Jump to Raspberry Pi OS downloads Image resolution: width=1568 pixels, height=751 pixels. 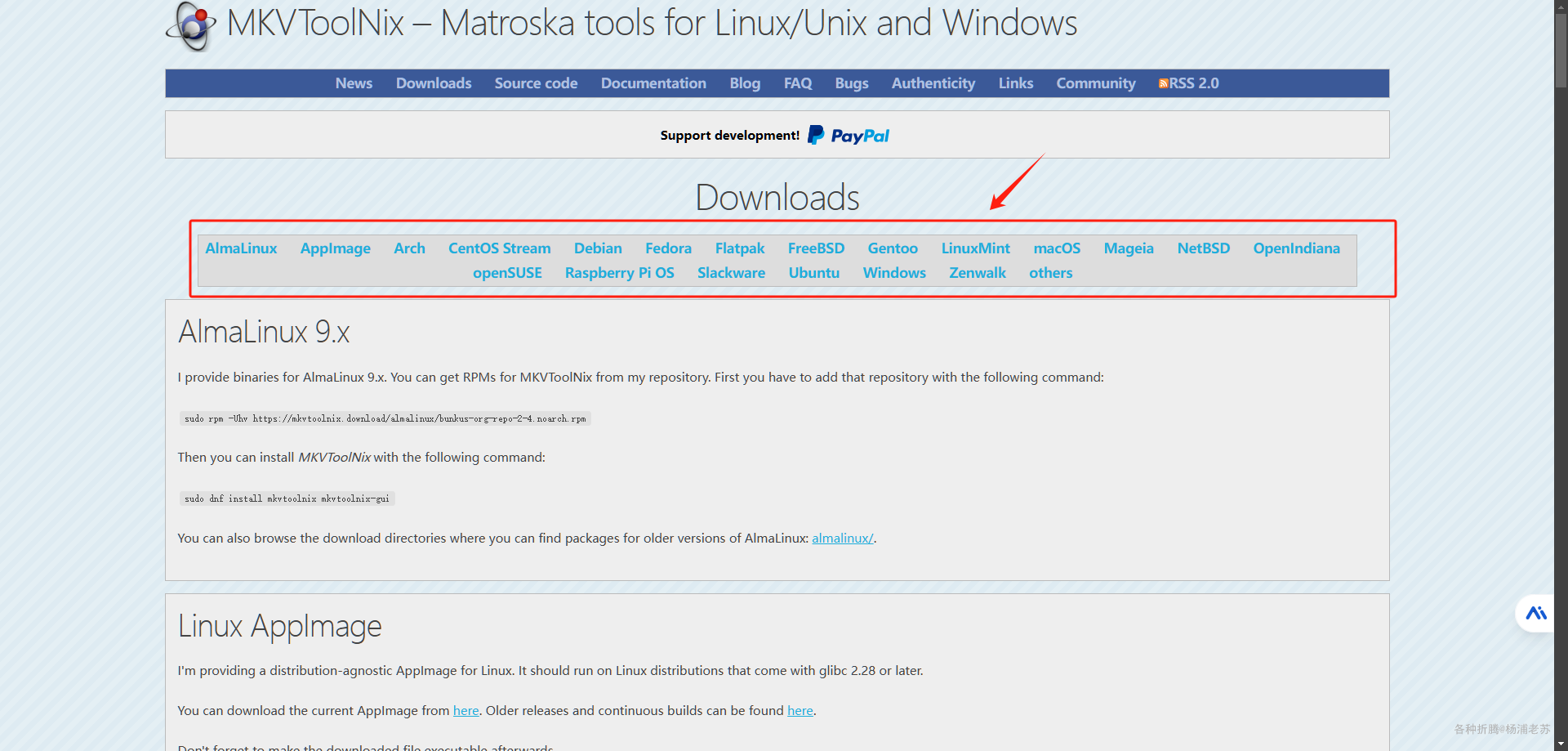[x=620, y=273]
